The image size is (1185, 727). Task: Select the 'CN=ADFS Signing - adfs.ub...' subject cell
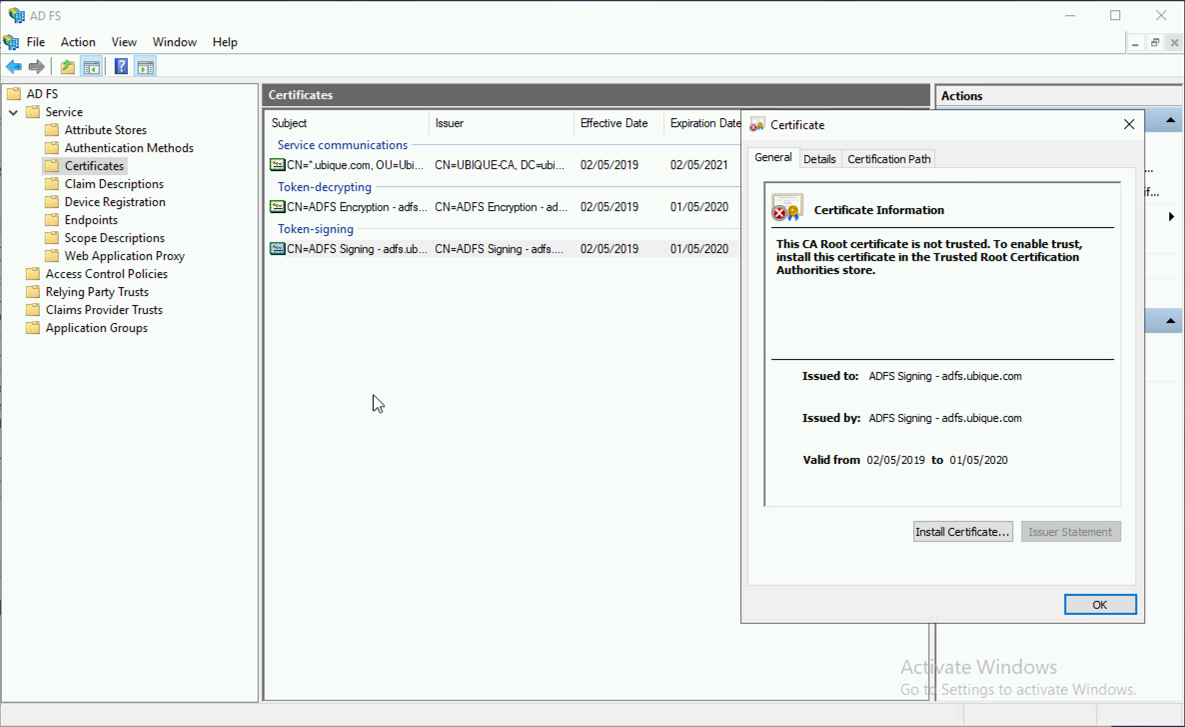pos(357,249)
